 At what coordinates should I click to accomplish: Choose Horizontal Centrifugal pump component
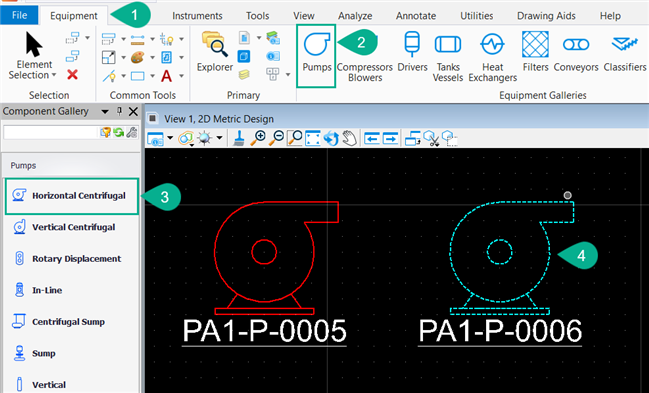click(72, 196)
